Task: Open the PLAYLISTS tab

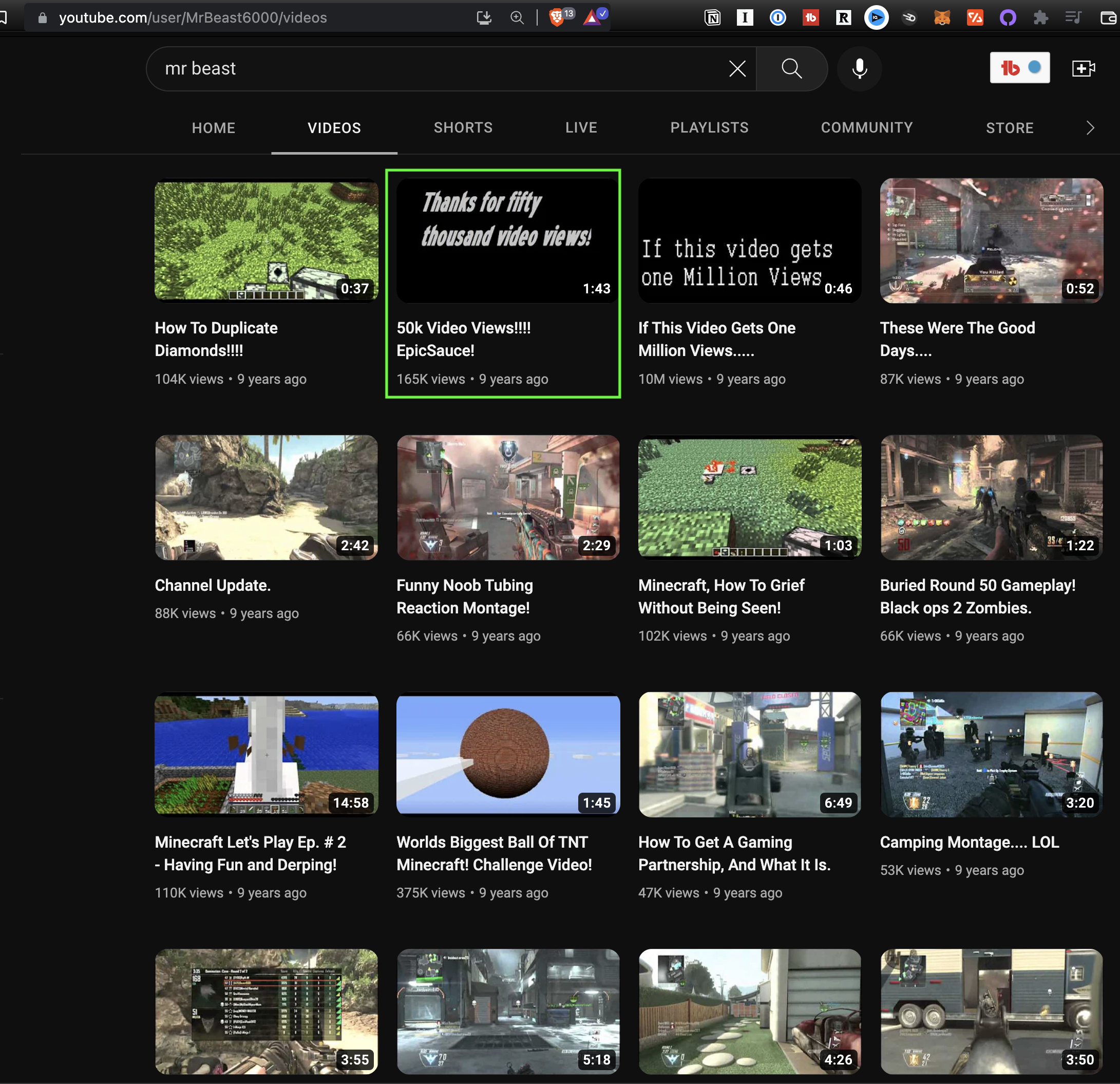Action: tap(709, 127)
